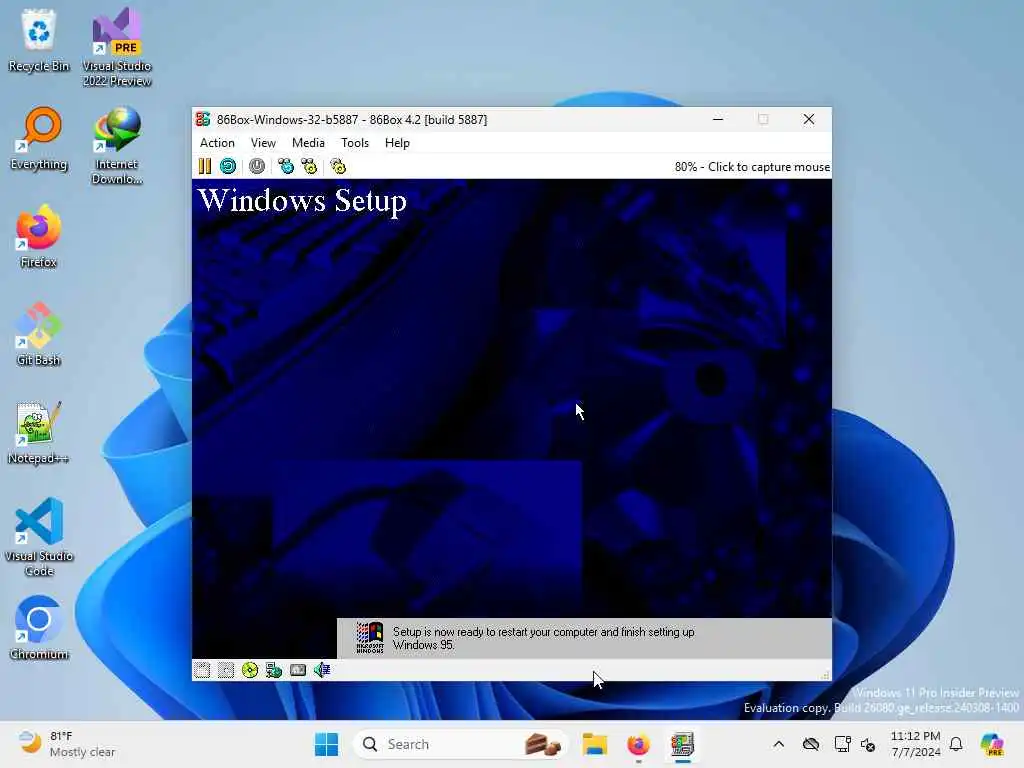Click the 86Box taskbar button

682,744
